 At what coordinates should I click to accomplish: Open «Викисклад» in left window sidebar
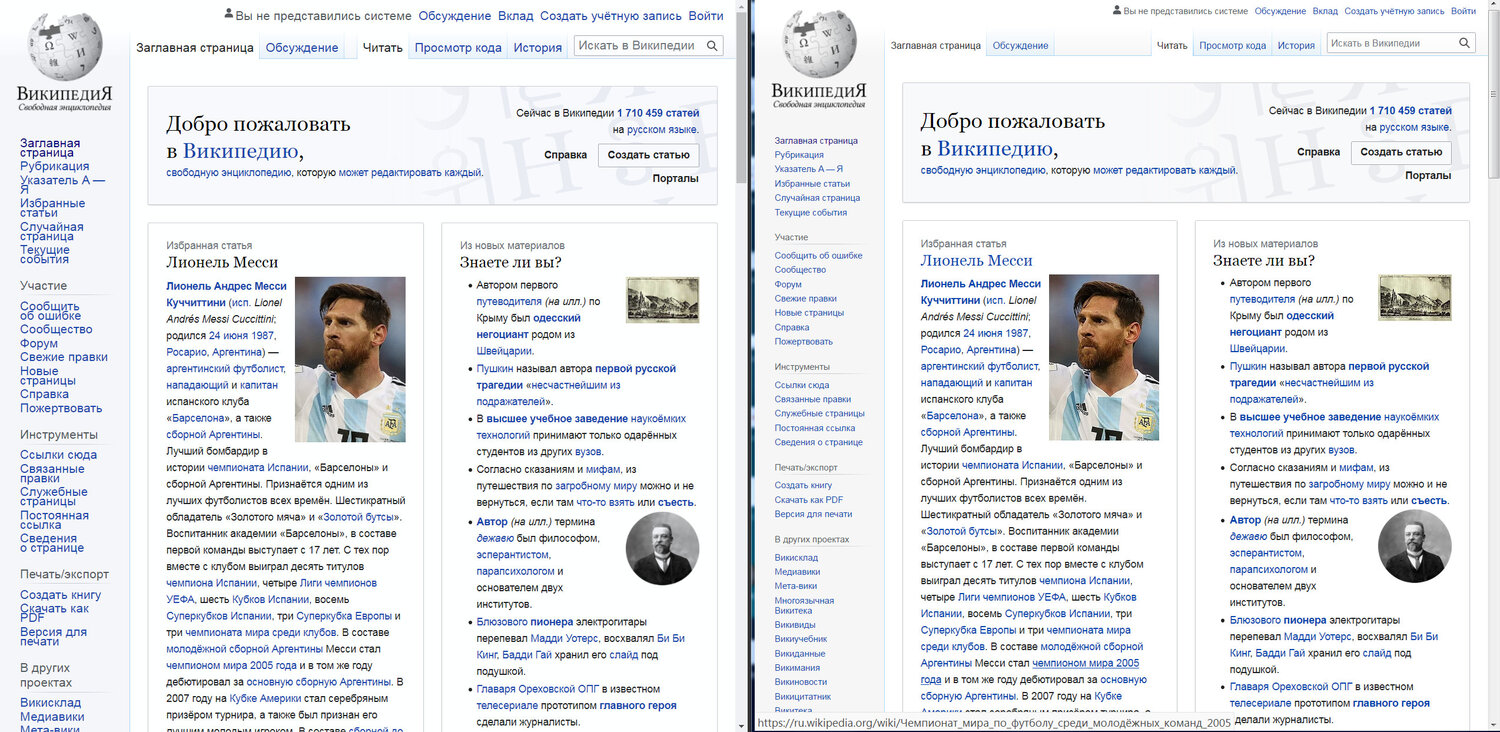click(51, 703)
